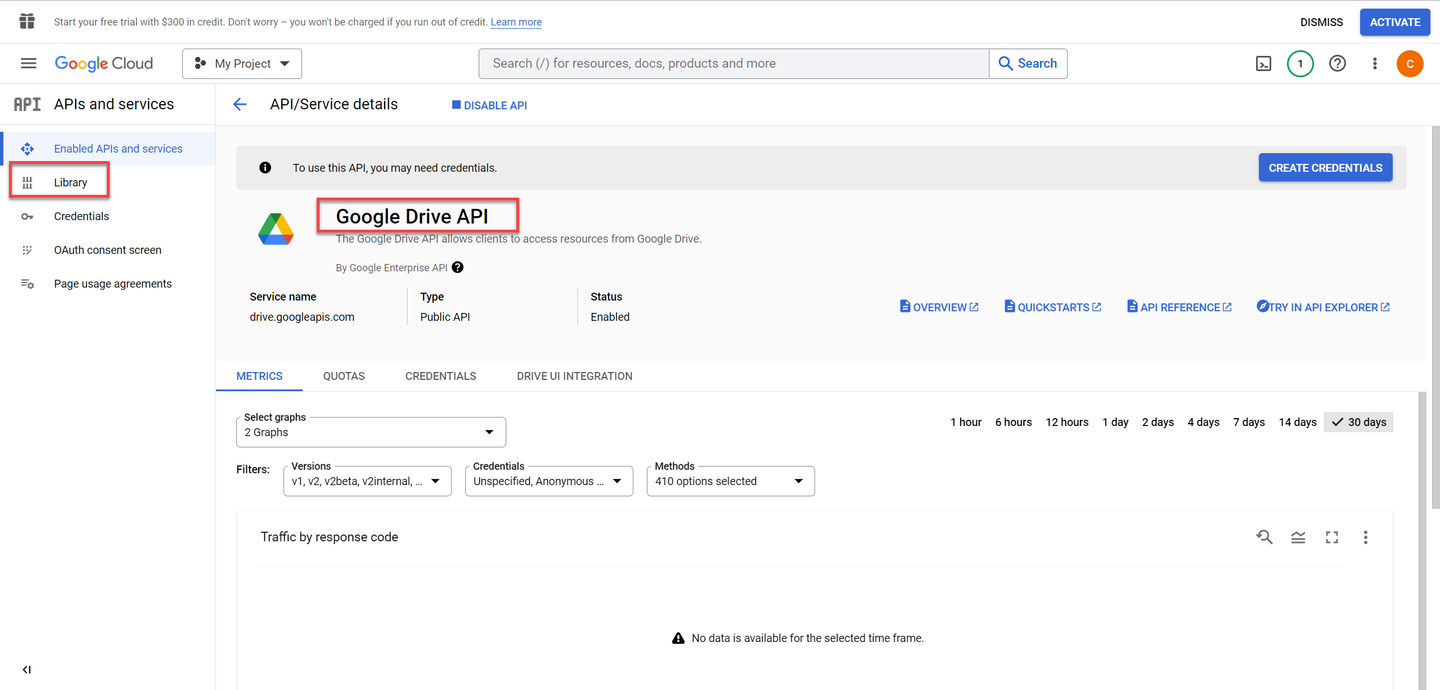
Task: Switch to the Quotas tab
Action: pos(344,376)
